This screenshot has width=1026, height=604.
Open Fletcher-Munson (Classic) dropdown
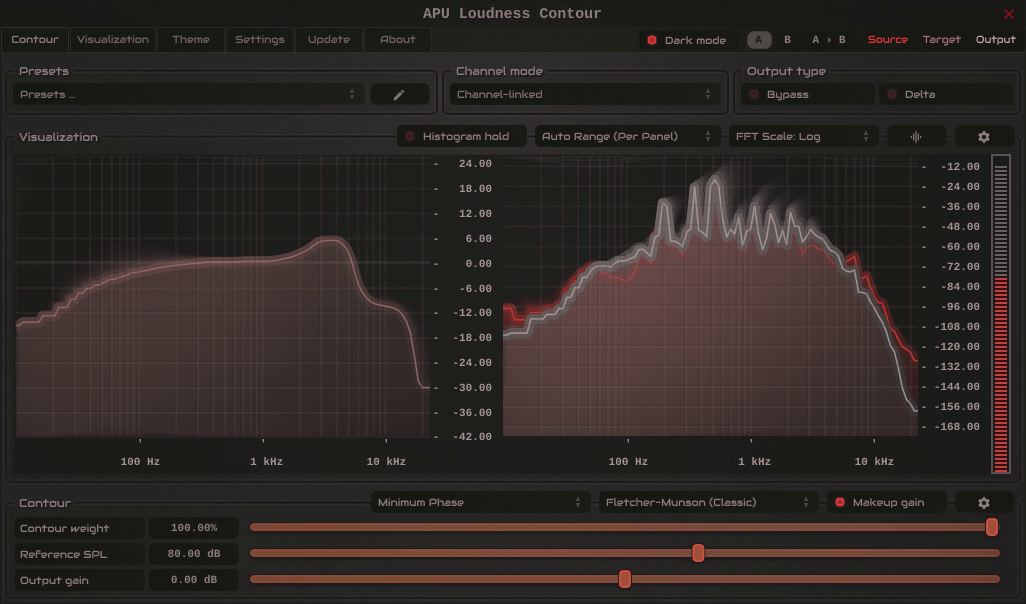708,502
